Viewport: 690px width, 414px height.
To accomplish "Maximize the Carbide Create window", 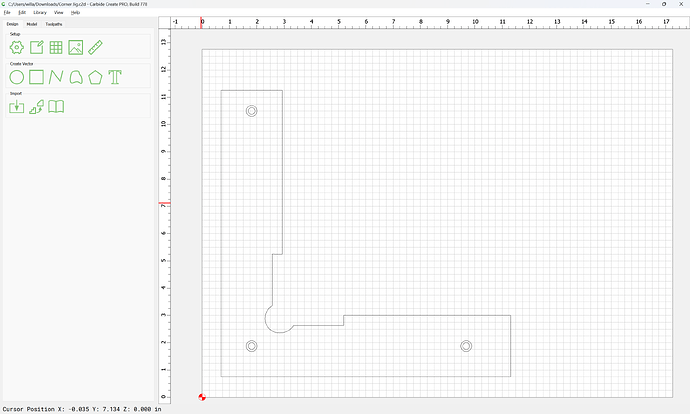I will 664,4.
